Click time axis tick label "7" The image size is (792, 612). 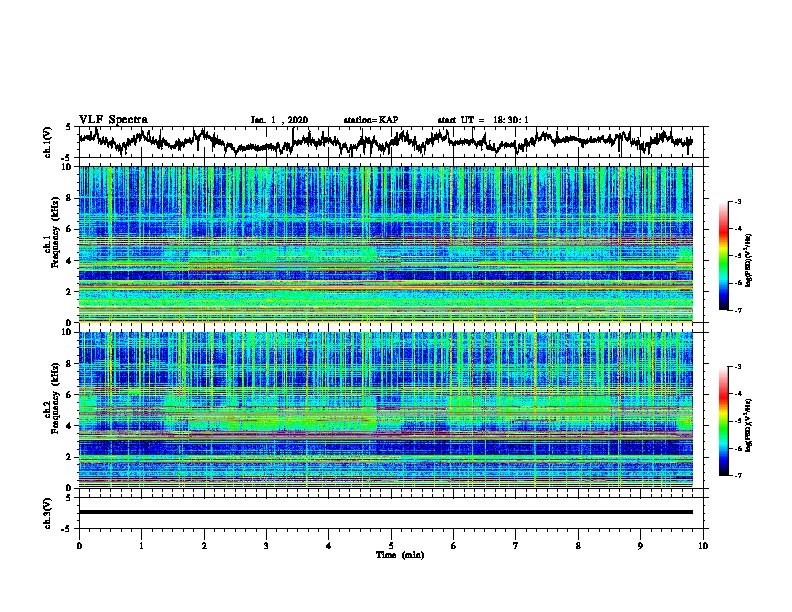516,546
